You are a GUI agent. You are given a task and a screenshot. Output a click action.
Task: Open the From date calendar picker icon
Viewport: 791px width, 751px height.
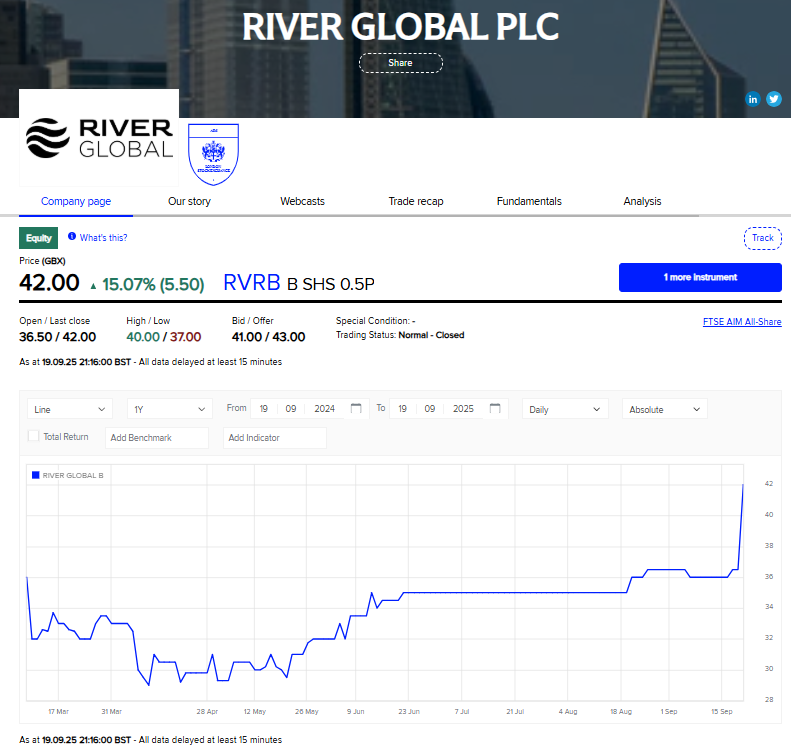(x=356, y=408)
